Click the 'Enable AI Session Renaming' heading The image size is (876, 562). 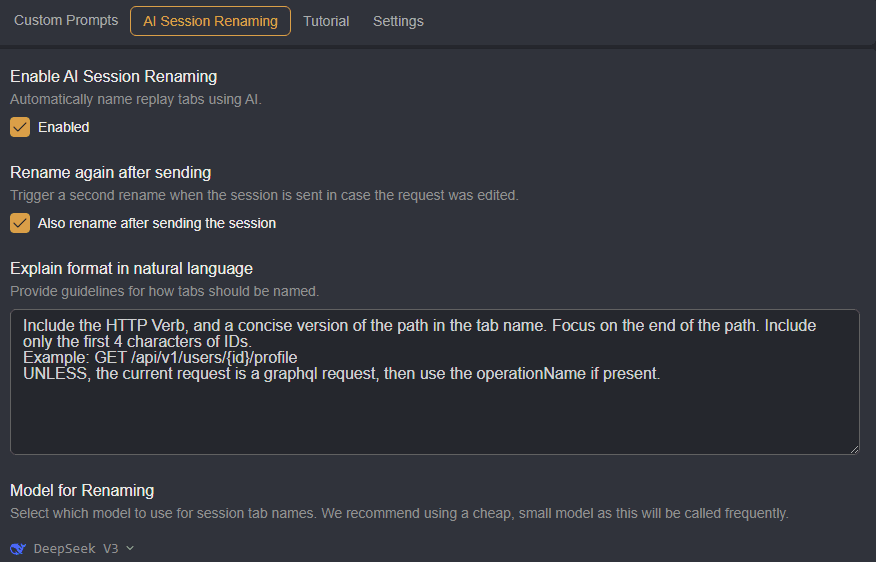[113, 76]
